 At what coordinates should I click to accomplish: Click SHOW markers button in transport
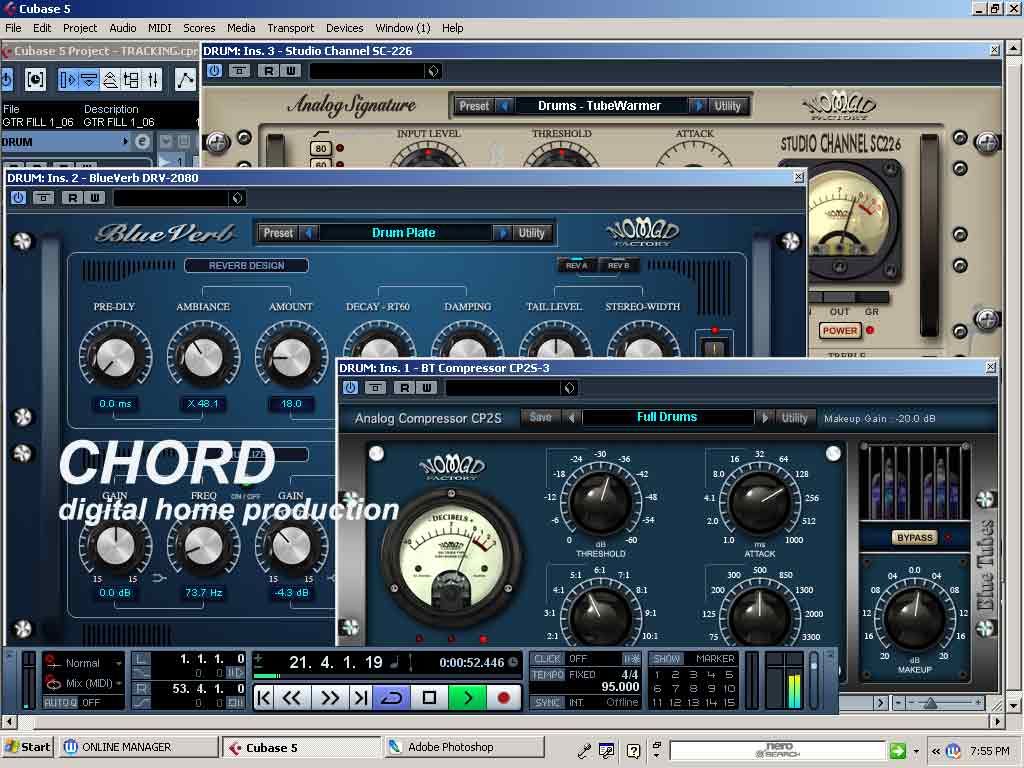tap(666, 659)
